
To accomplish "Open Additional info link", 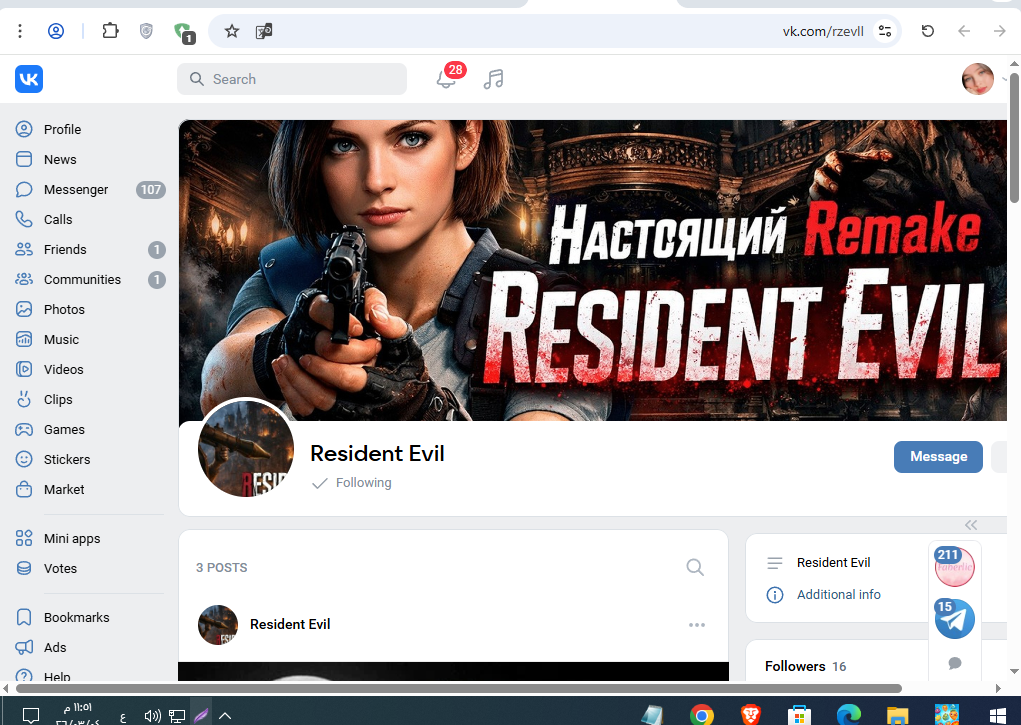I will [838, 595].
